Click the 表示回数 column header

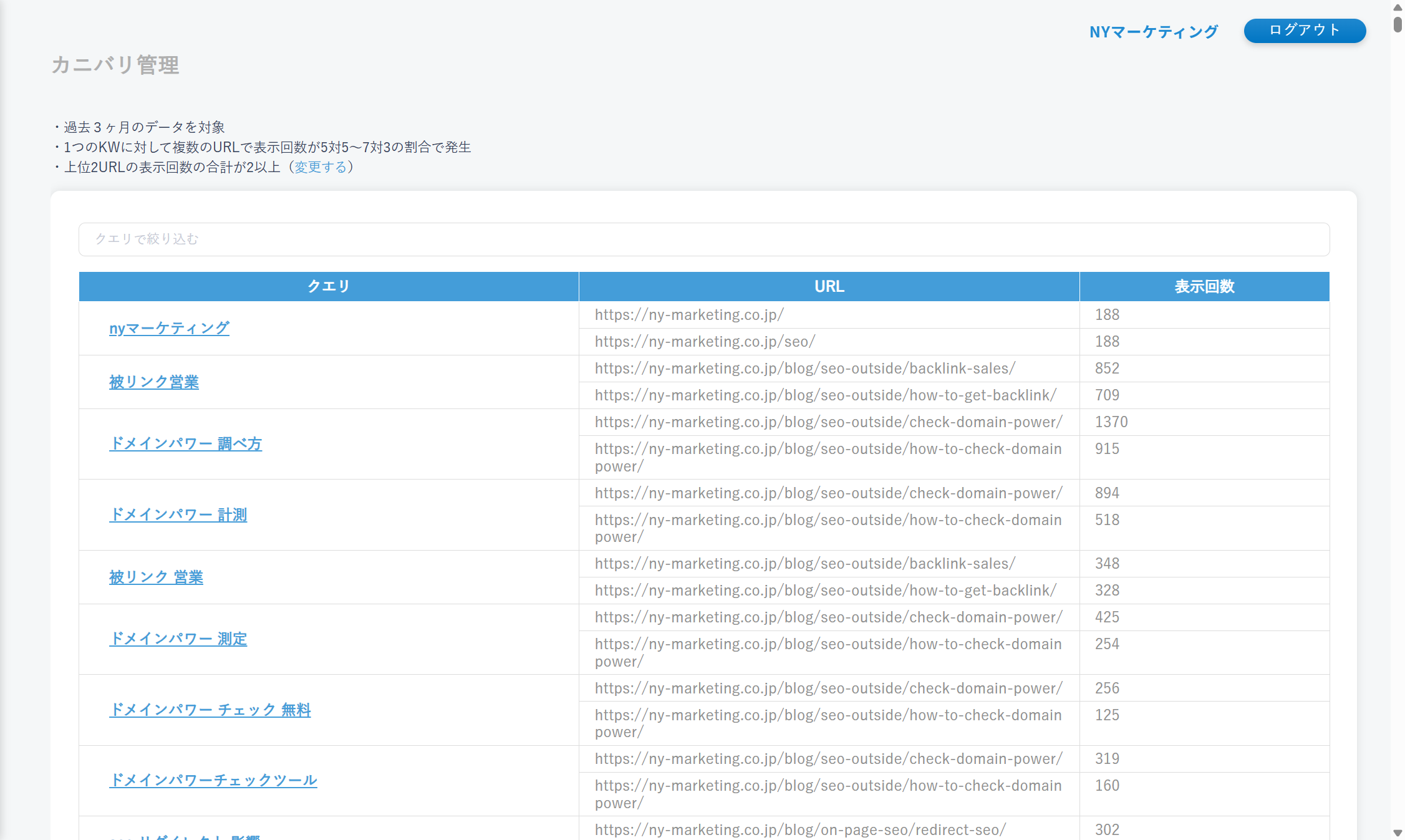(x=1204, y=286)
